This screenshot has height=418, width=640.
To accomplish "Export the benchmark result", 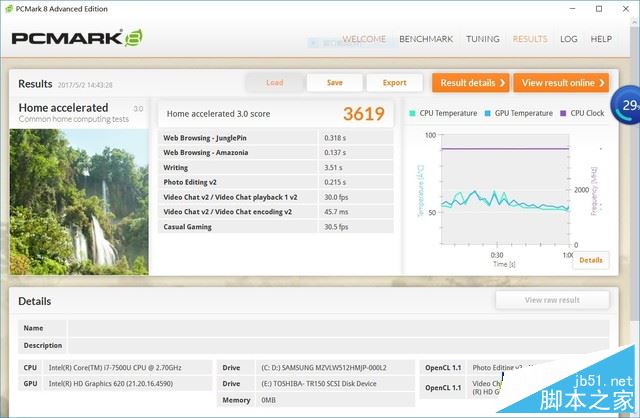I will click(x=394, y=82).
